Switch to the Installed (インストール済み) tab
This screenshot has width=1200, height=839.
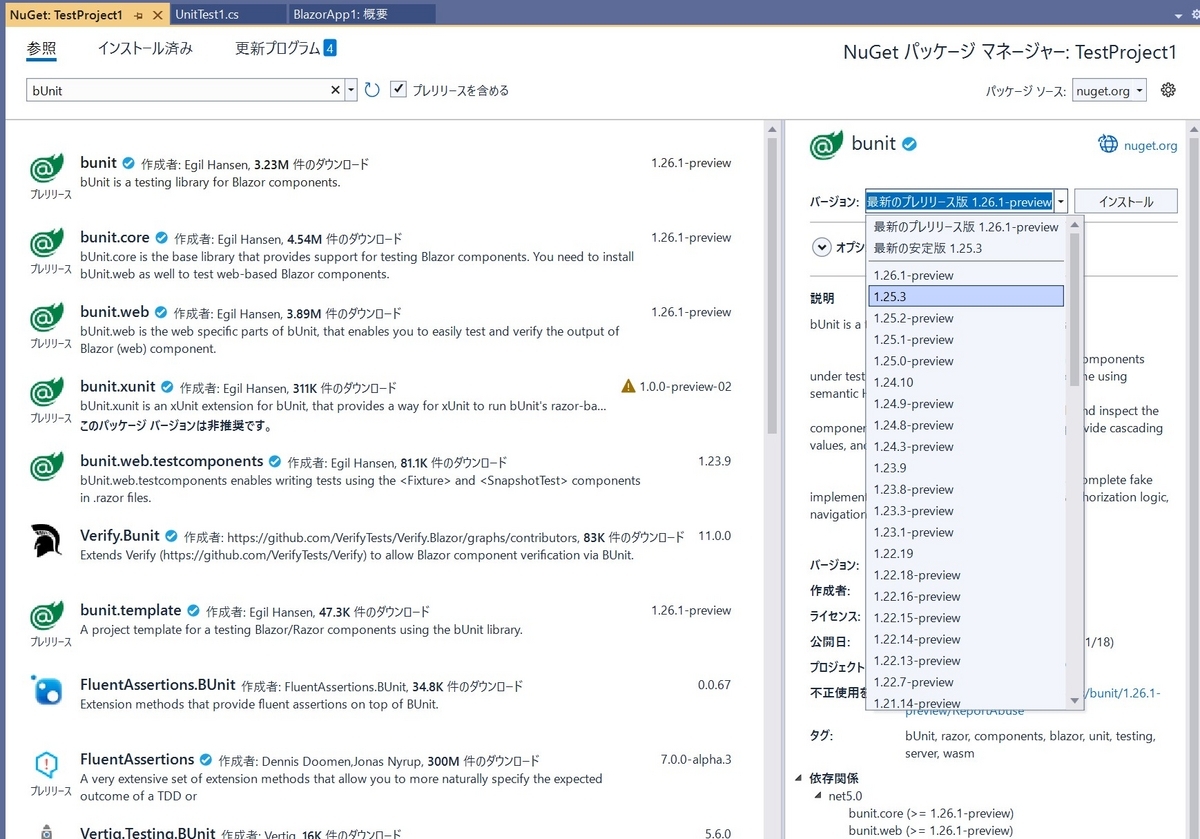(145, 48)
